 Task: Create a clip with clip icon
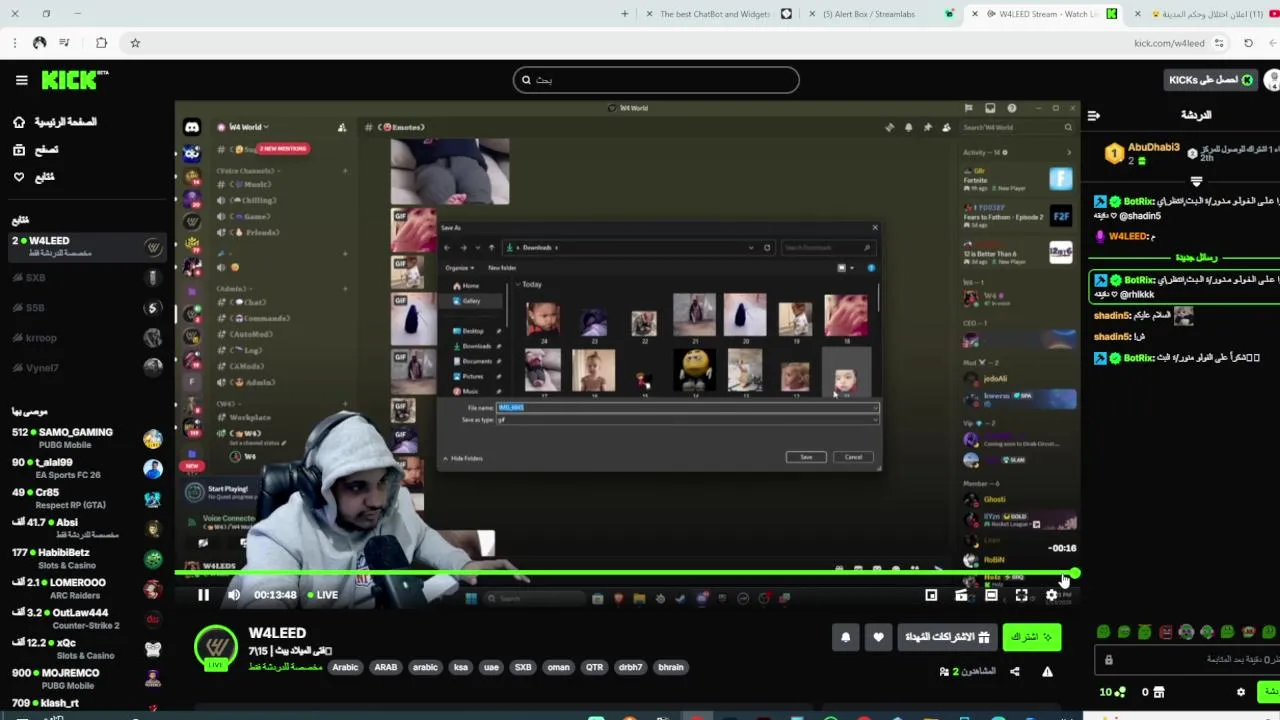click(961, 595)
